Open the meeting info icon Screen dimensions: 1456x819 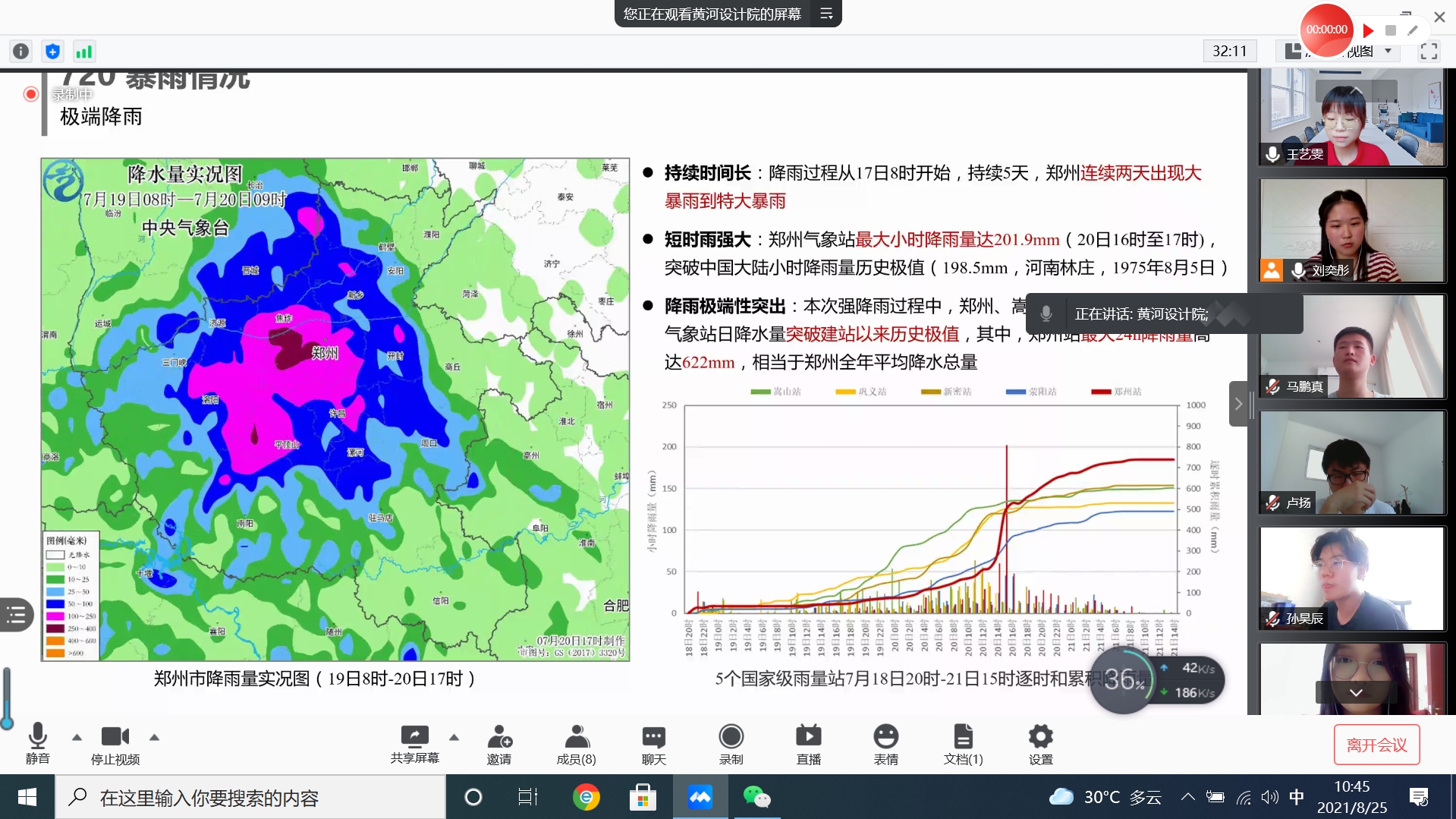20,51
